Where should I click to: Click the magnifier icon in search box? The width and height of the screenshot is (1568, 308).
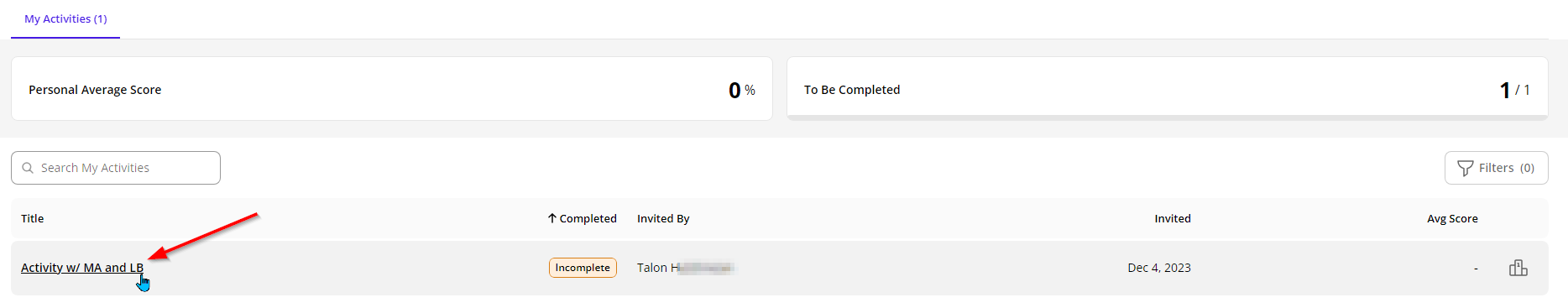pos(28,168)
